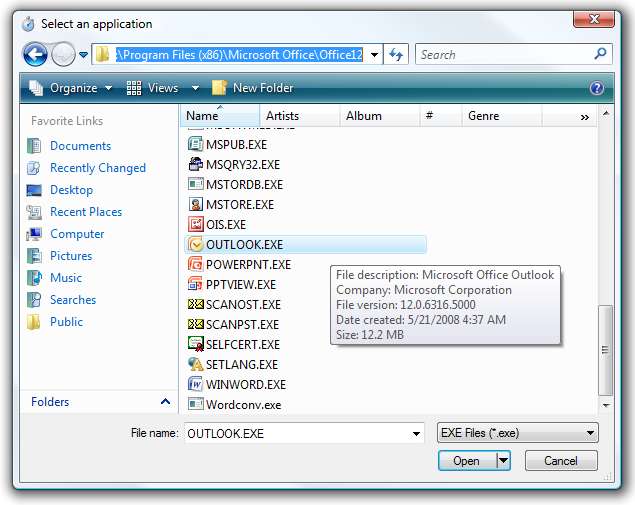
Task: Click the refresh button beside address bar
Action: (x=397, y=55)
